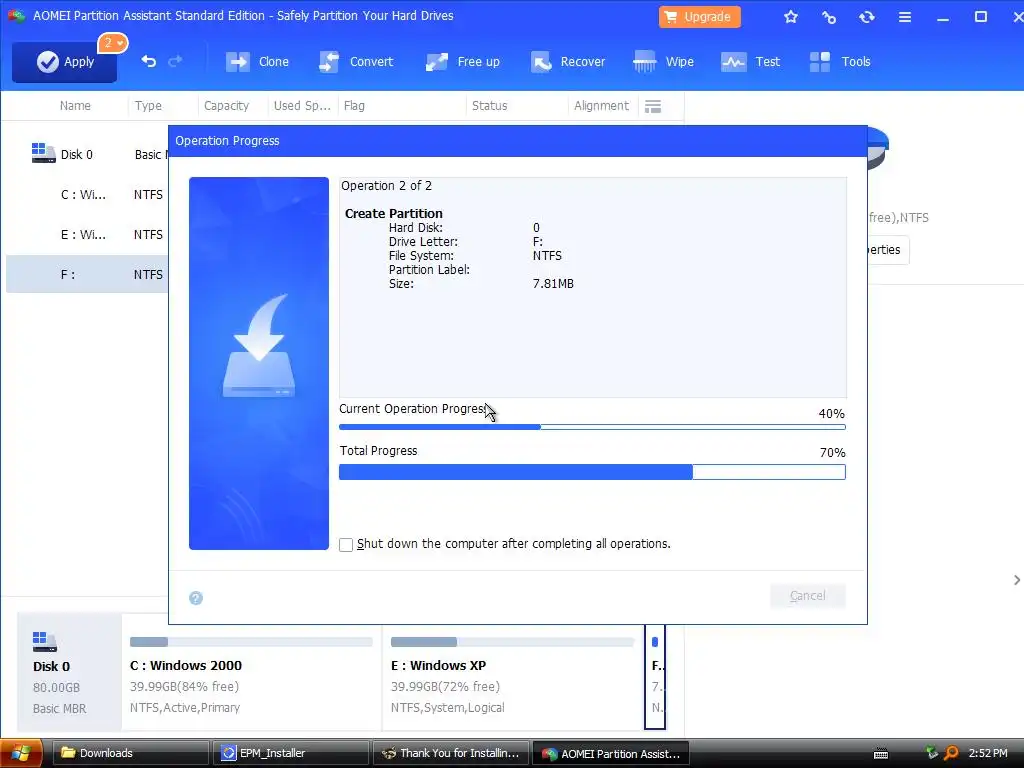Click the Total Progress bar

[592, 472]
